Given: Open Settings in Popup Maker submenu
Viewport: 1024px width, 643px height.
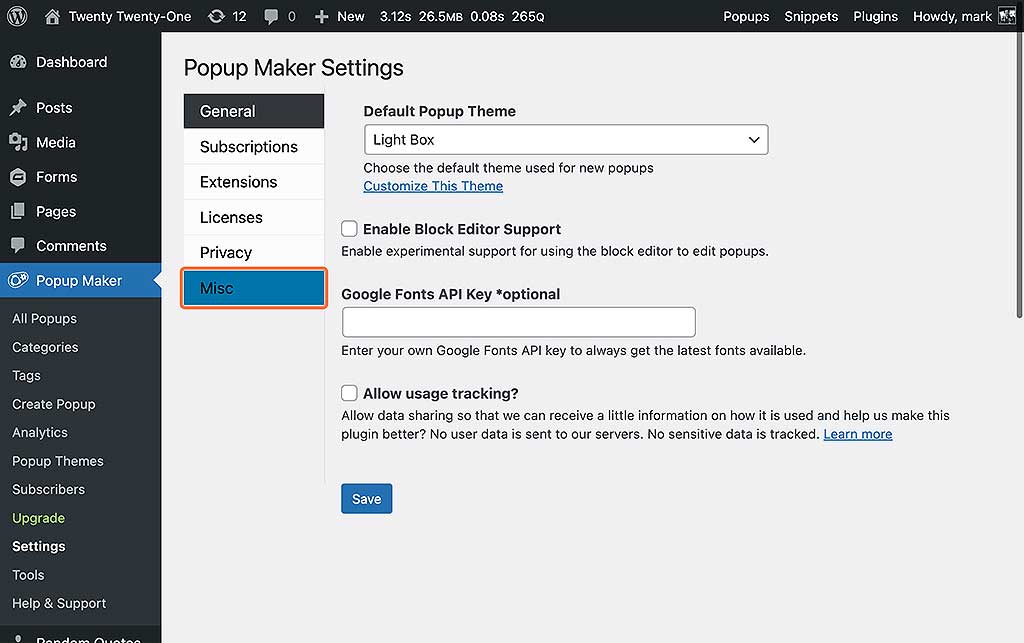Looking at the screenshot, I should pos(39,546).
